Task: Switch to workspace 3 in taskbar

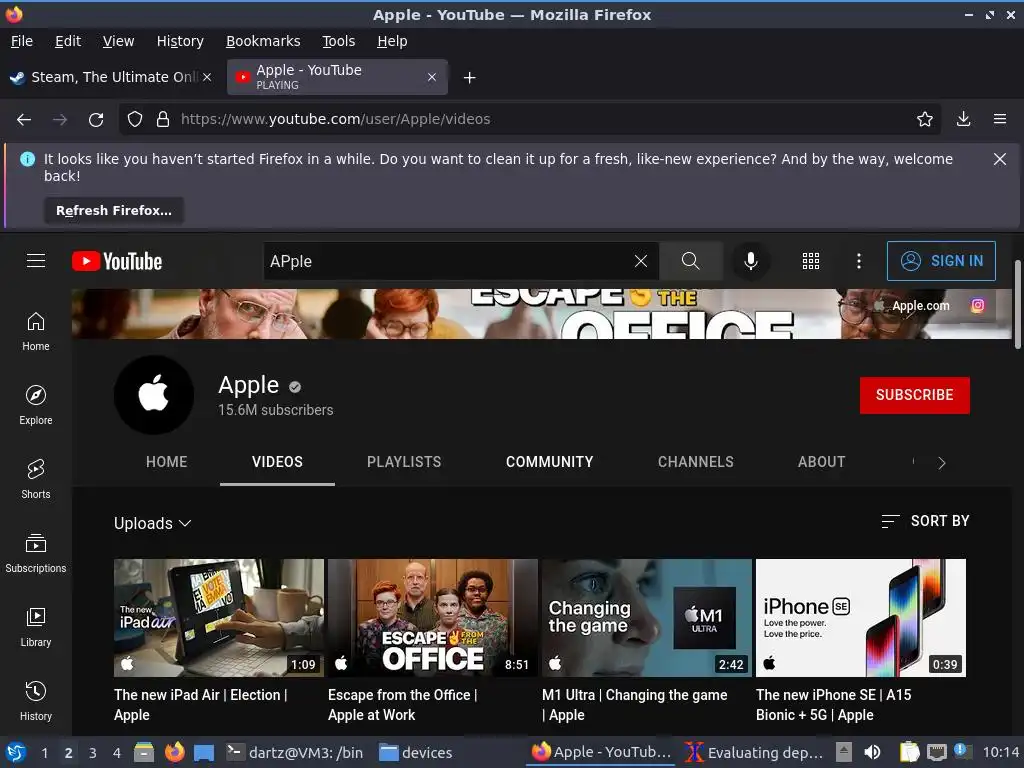Action: [92, 753]
